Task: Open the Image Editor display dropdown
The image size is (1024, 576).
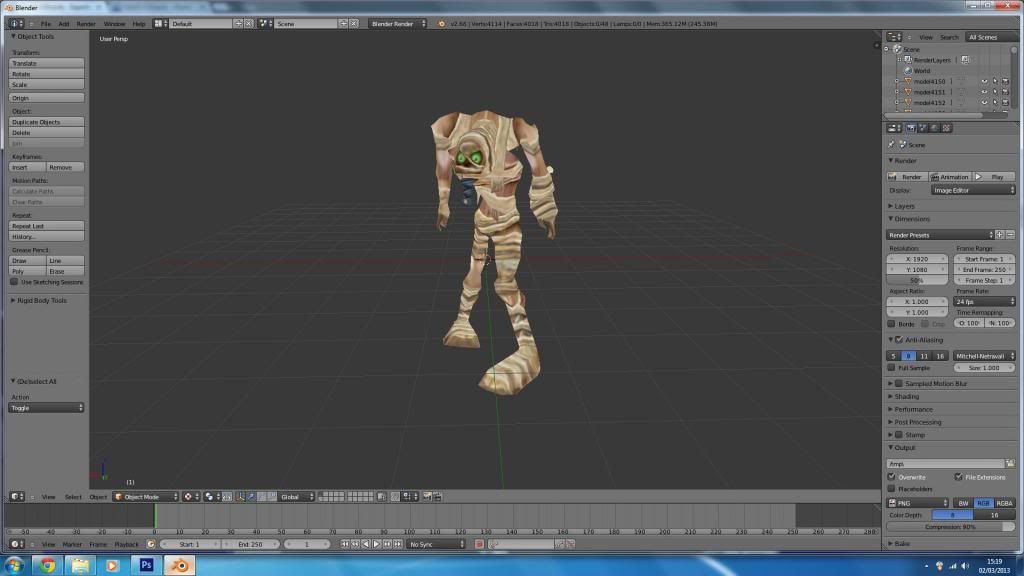Action: pyautogui.click(x=973, y=190)
